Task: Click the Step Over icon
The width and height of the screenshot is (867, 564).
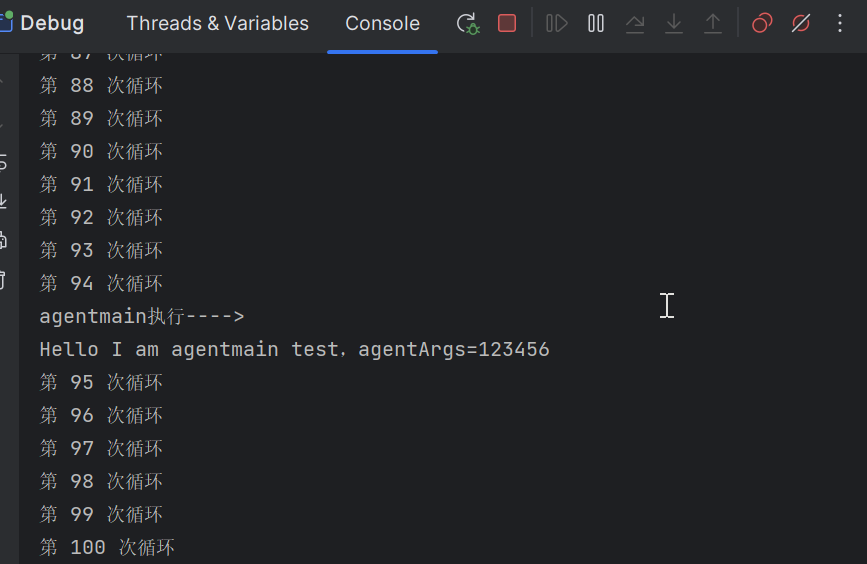Action: [635, 23]
